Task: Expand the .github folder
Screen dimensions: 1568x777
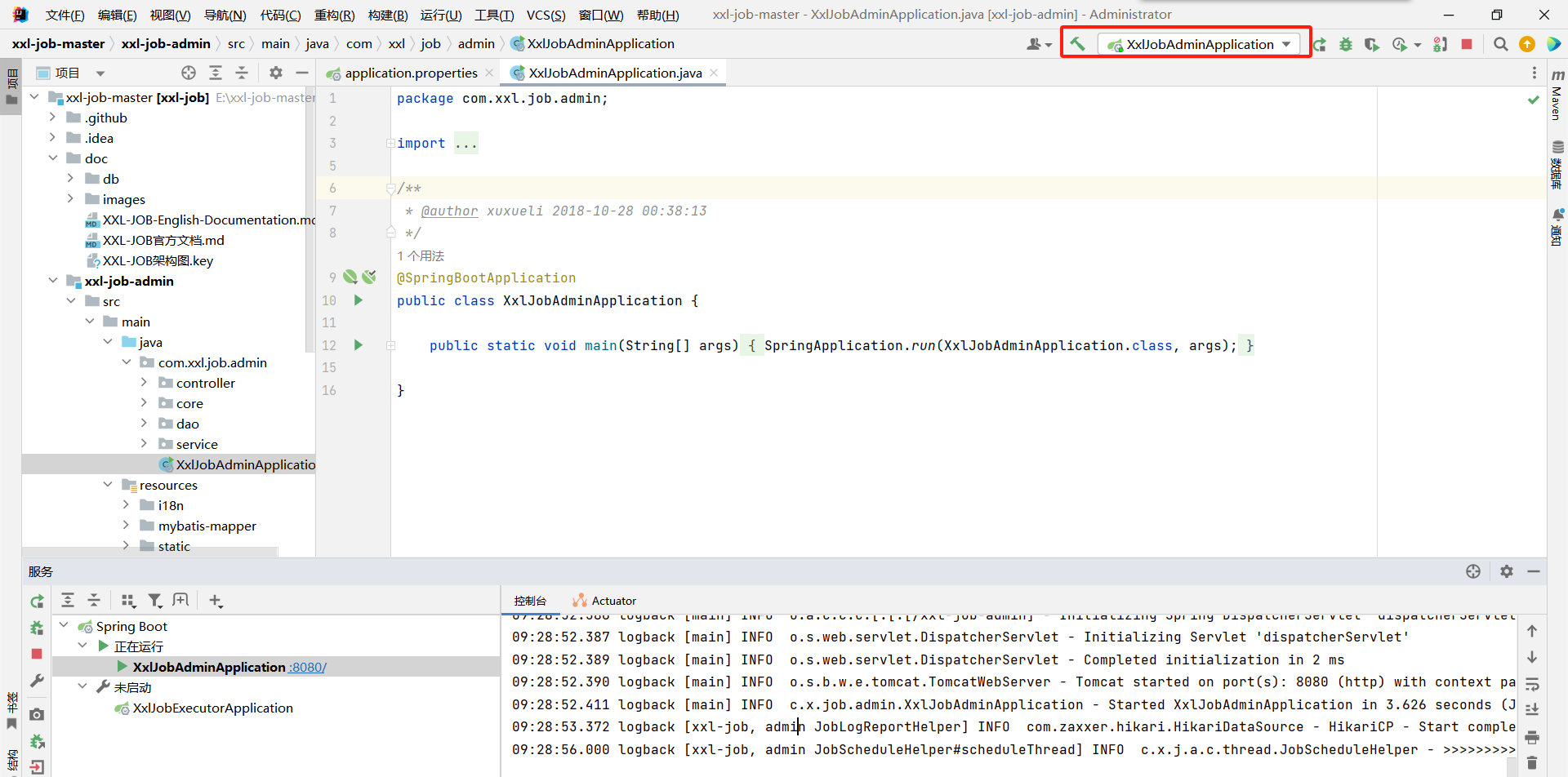Action: (52, 118)
